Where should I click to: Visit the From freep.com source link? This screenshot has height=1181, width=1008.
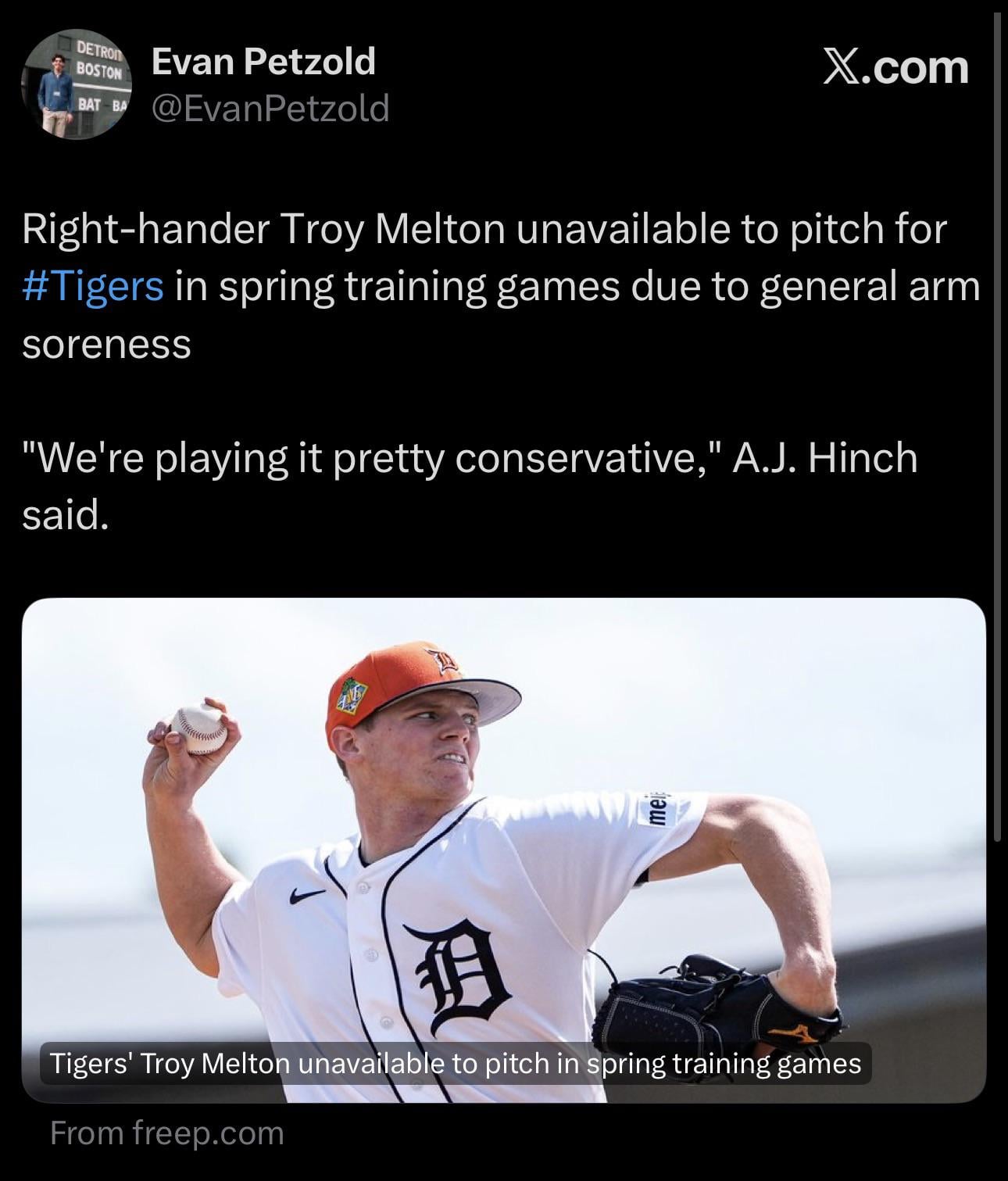coord(166,1133)
